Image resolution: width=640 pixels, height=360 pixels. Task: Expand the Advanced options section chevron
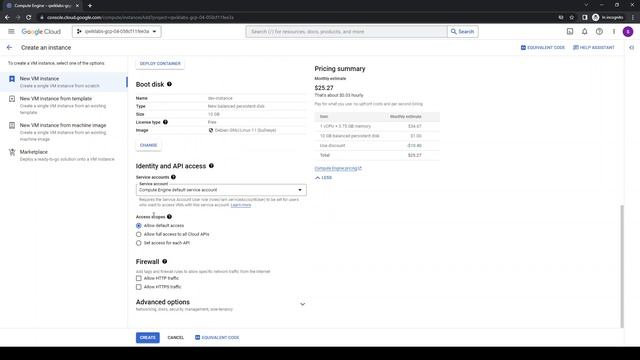[x=302, y=304]
